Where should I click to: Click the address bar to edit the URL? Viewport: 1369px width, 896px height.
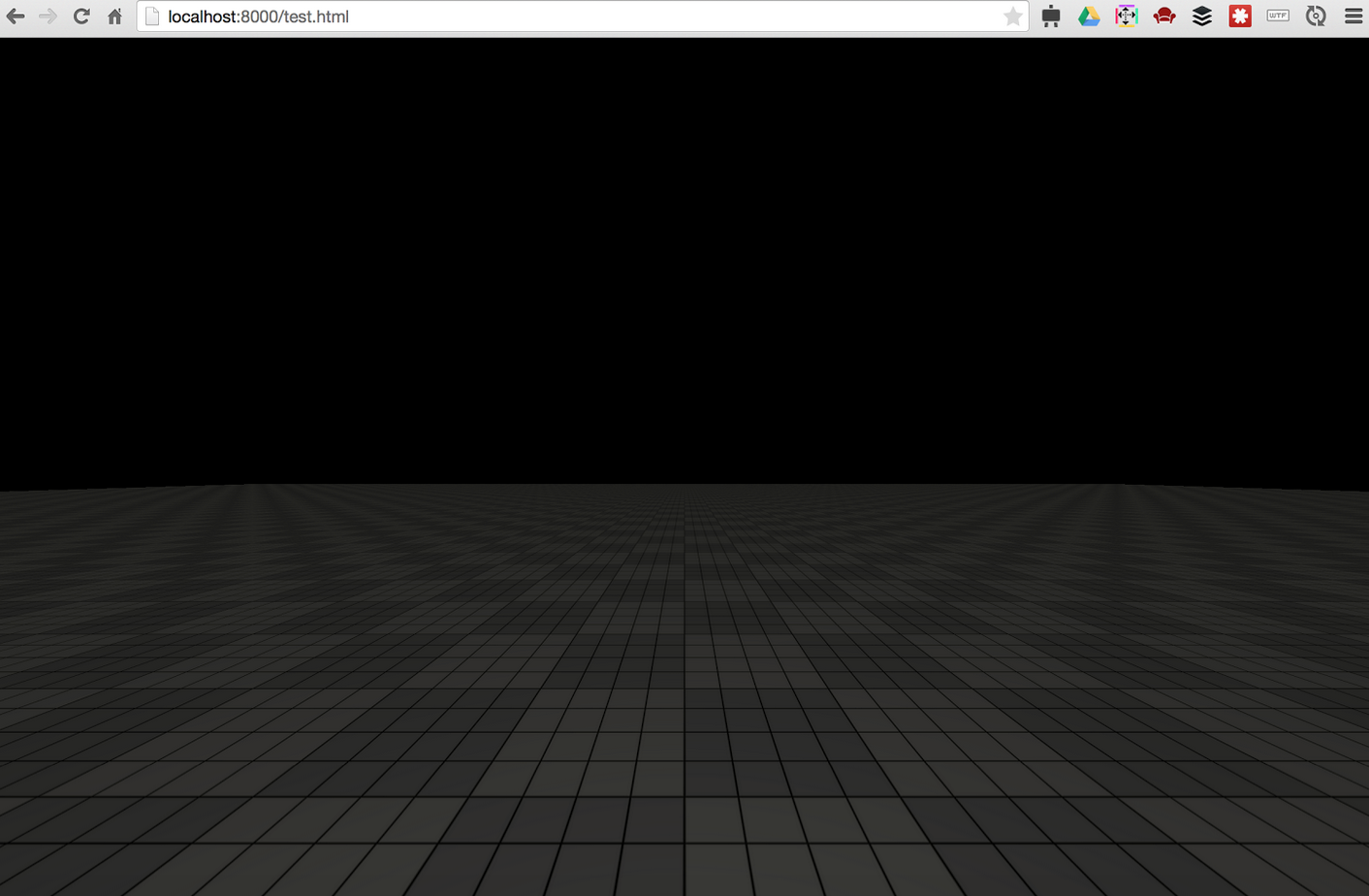tap(582, 16)
